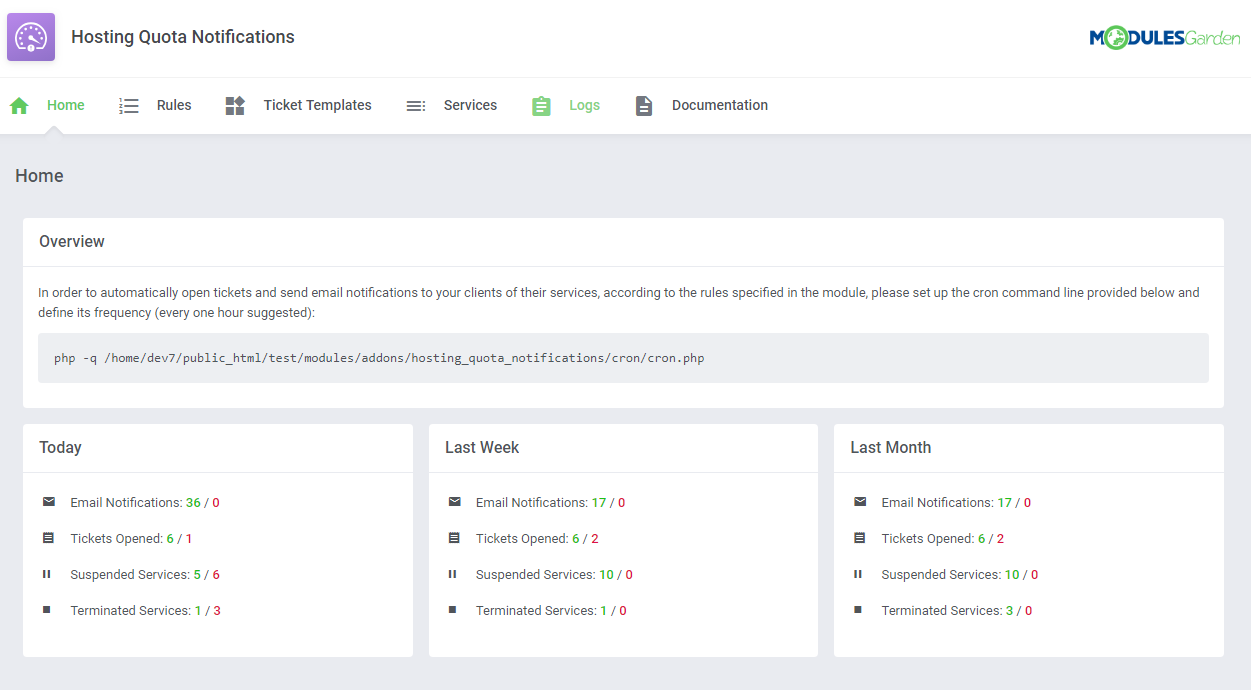Click ticket icon in Last Month card

point(860,538)
